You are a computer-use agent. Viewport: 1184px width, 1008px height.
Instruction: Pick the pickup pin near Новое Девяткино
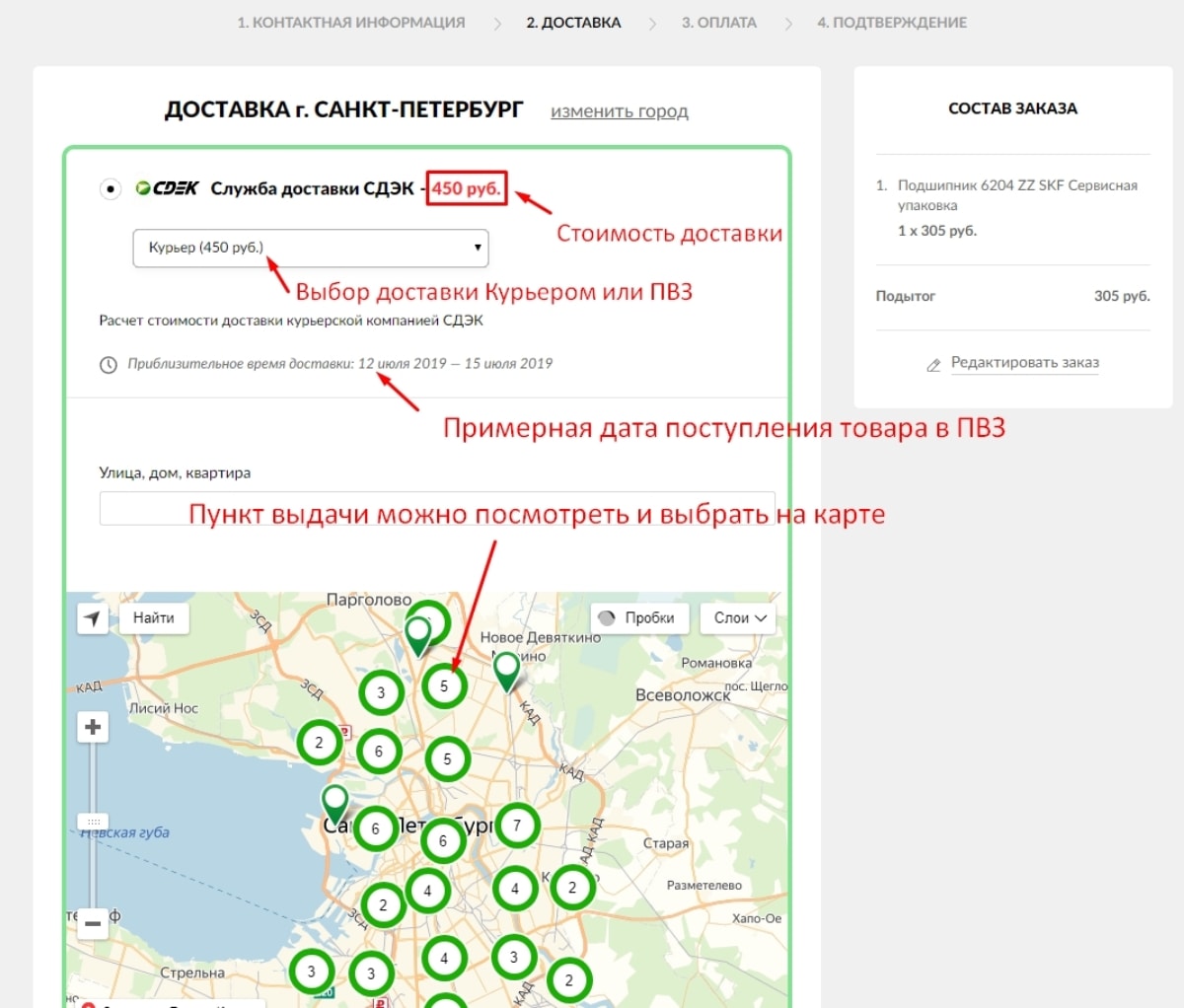point(506,670)
